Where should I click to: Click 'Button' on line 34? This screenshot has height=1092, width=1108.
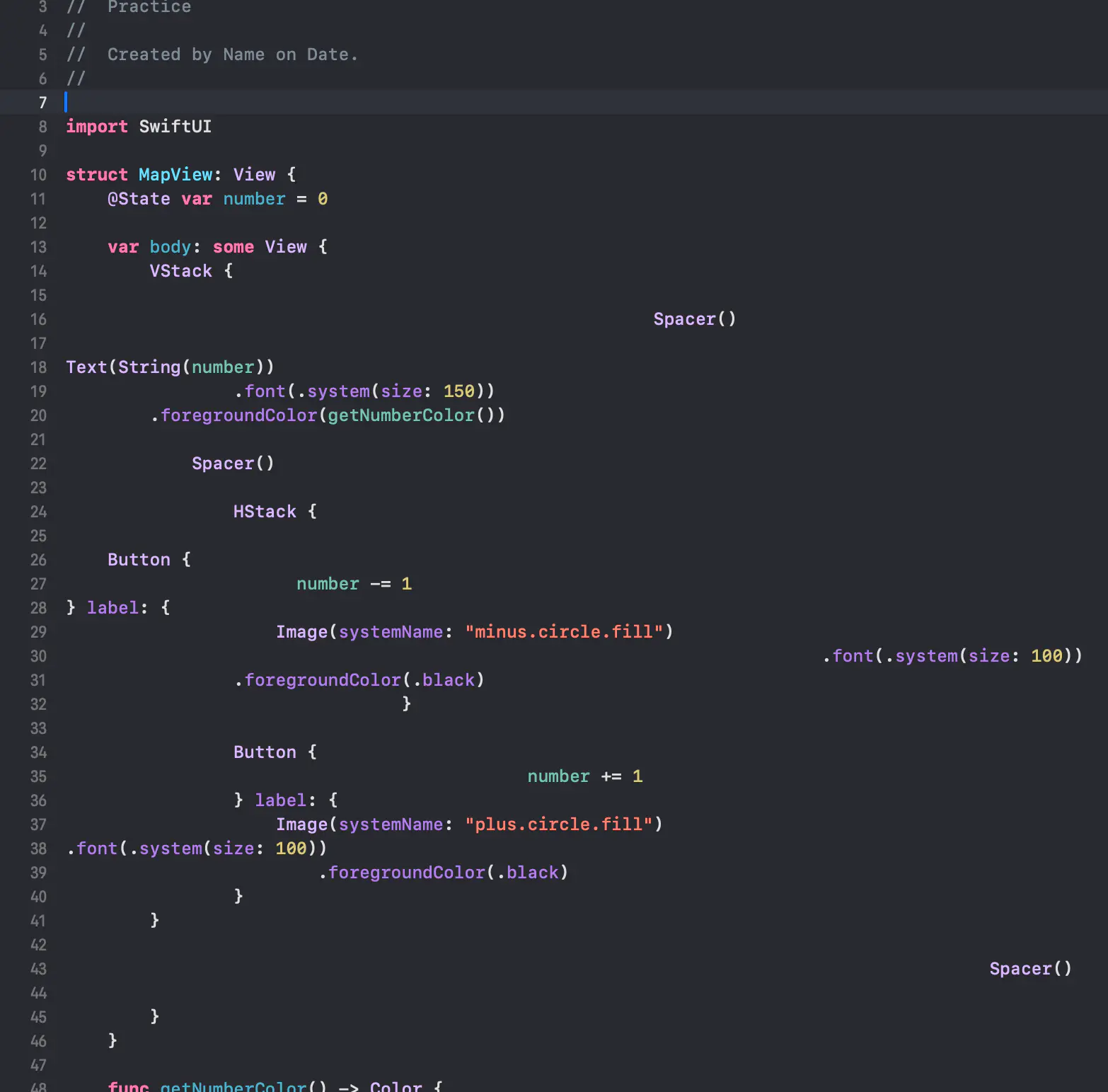265,752
